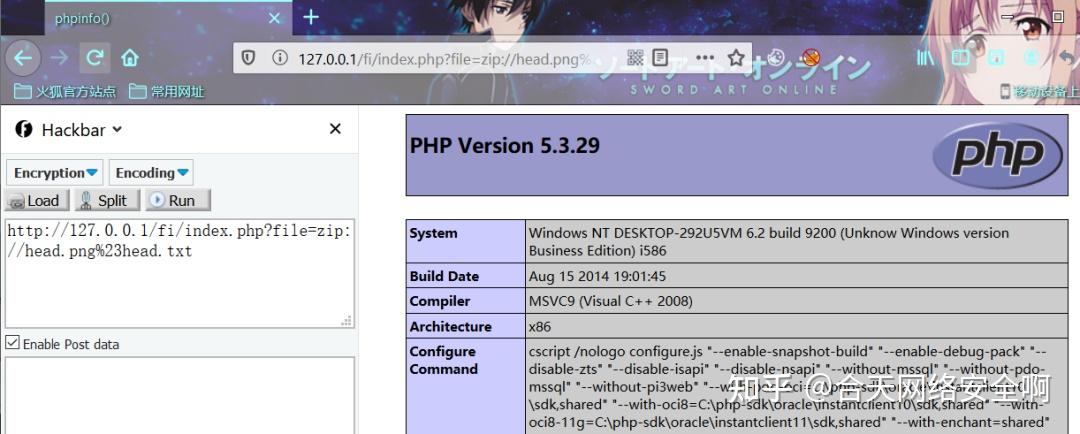Viewport: 1080px width, 434px height.
Task: Focus the browser address bar URL
Action: click(x=444, y=59)
